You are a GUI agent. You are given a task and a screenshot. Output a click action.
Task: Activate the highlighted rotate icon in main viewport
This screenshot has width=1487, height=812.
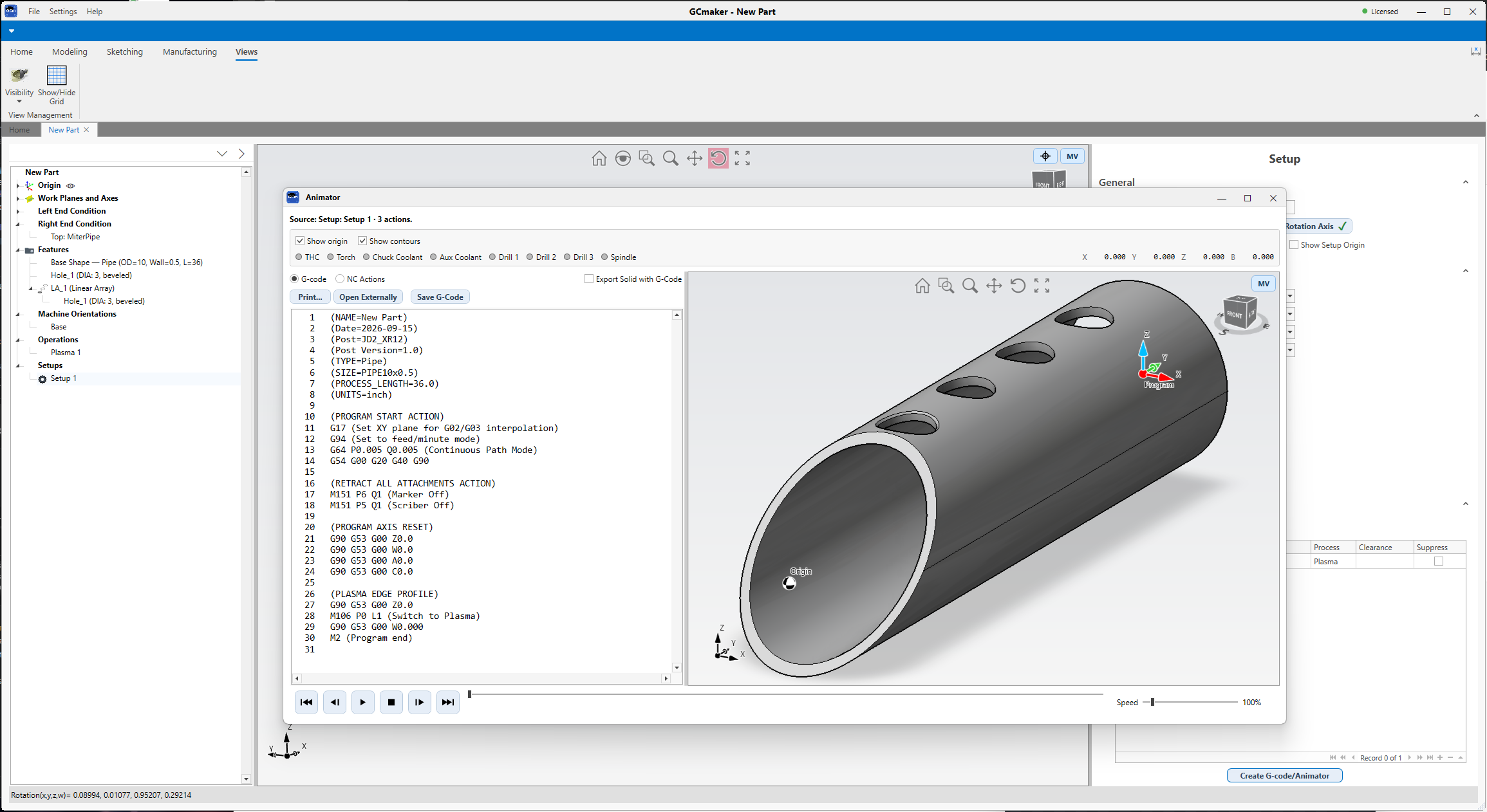[x=718, y=158]
